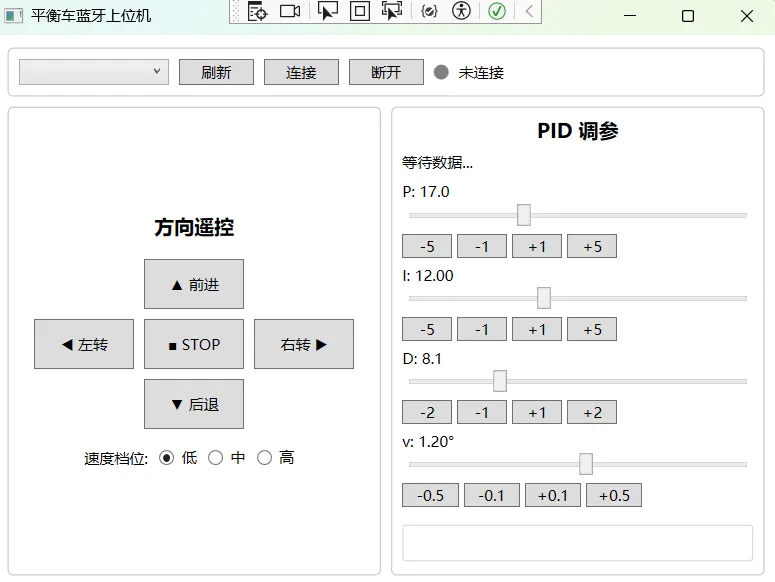This screenshot has height=582, width=775.
Task: Minimize the 平衡车蓝牙上位机 window
Action: (x=630, y=16)
